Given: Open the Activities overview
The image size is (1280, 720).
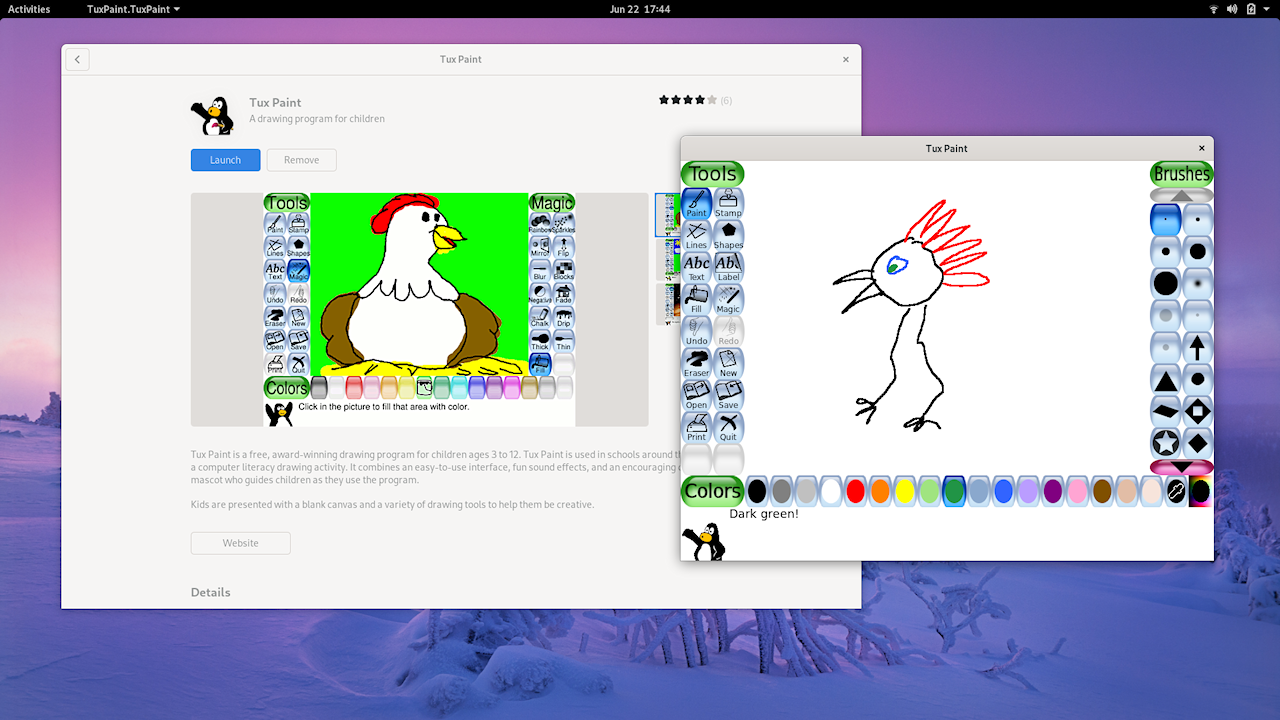Looking at the screenshot, I should pyautogui.click(x=29, y=9).
